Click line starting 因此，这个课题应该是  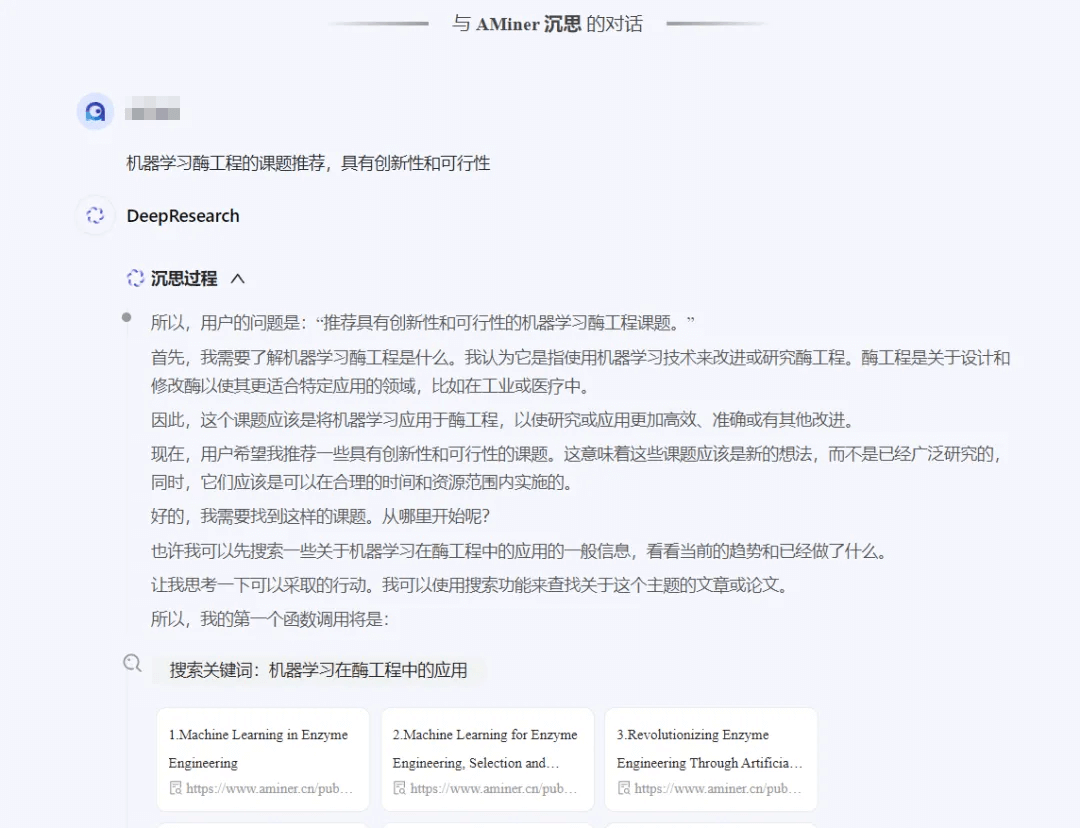pyautogui.click(x=503, y=420)
